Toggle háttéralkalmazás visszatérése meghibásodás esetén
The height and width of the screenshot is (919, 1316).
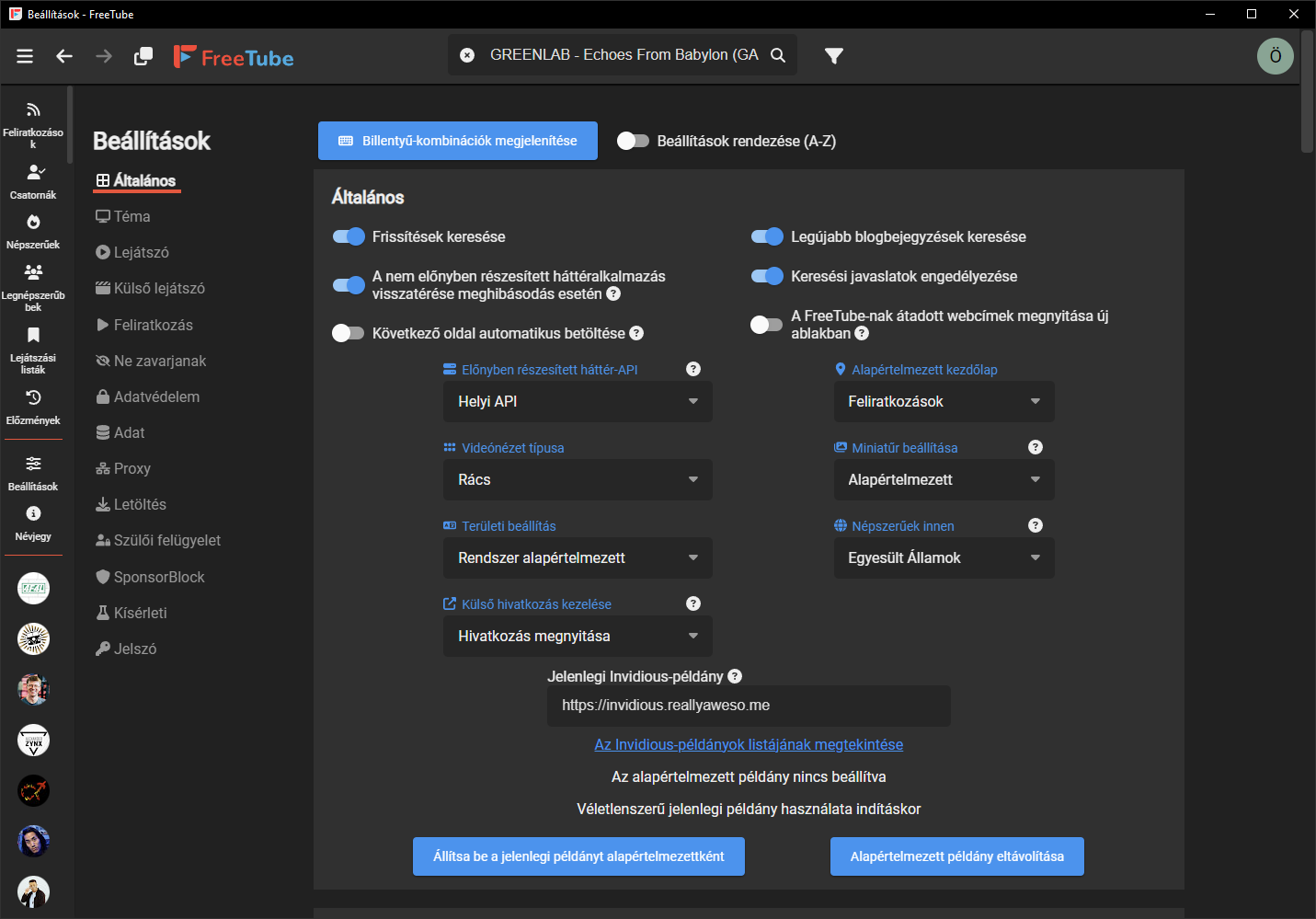pyautogui.click(x=349, y=285)
